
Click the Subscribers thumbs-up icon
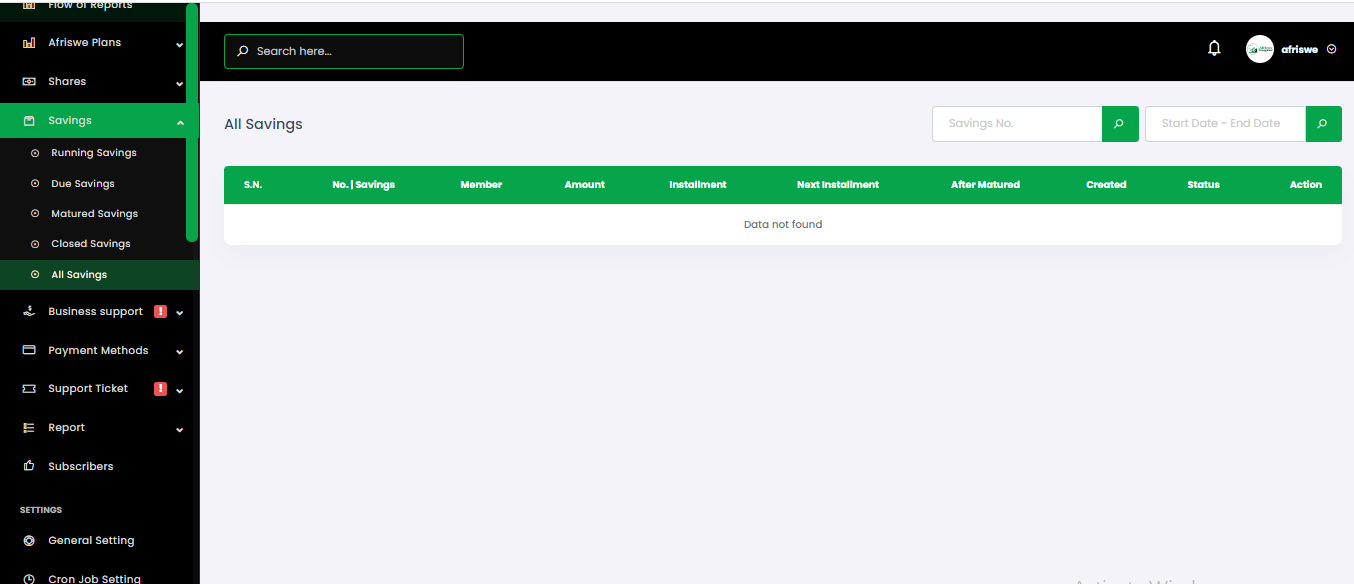pos(29,466)
